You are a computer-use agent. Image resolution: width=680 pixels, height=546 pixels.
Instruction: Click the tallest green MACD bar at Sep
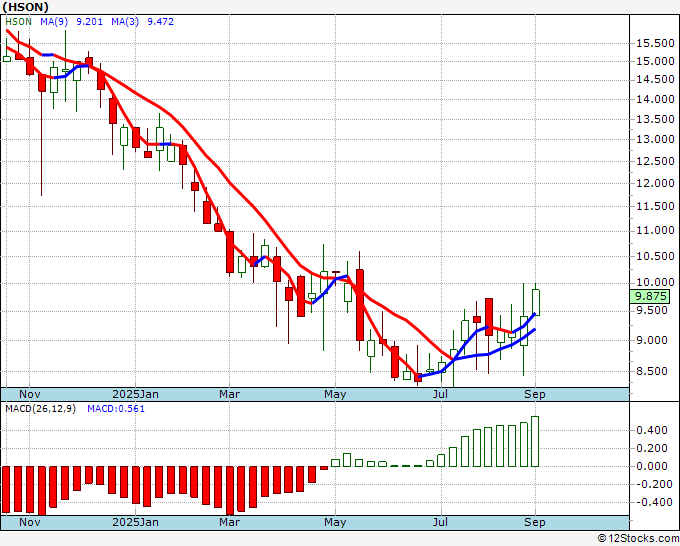pos(535,441)
